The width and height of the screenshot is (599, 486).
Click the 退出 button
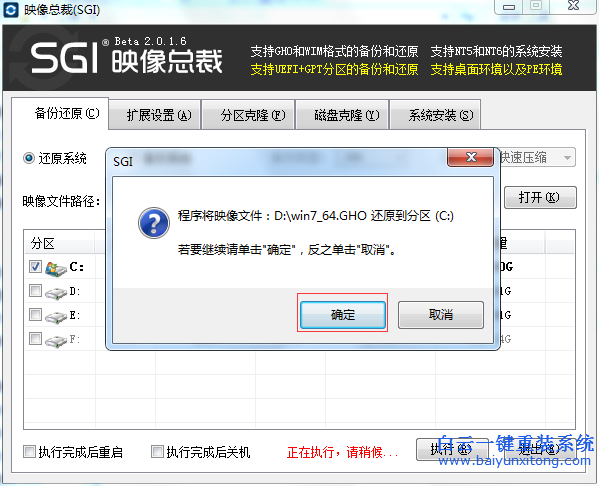tap(540, 449)
